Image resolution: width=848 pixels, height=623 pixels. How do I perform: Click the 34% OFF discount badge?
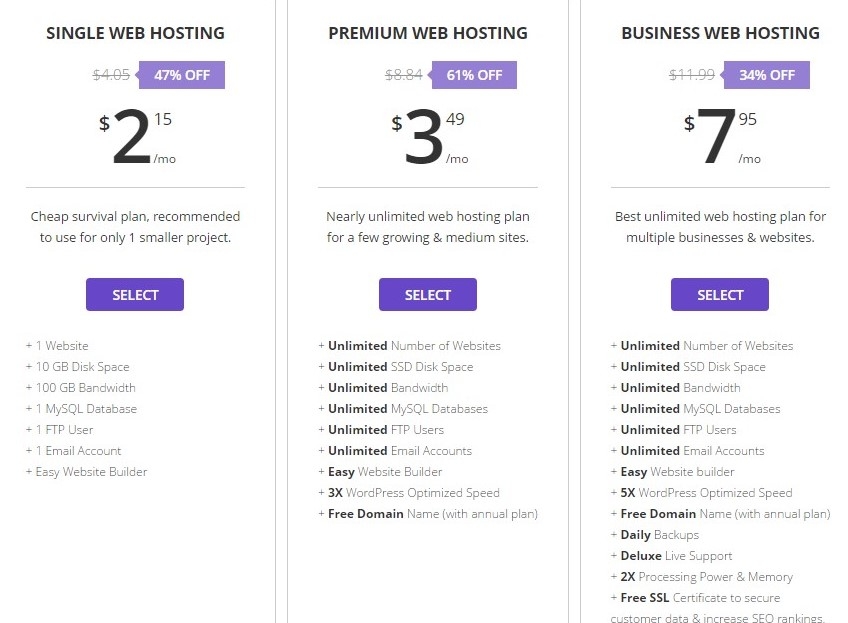pyautogui.click(x=766, y=75)
